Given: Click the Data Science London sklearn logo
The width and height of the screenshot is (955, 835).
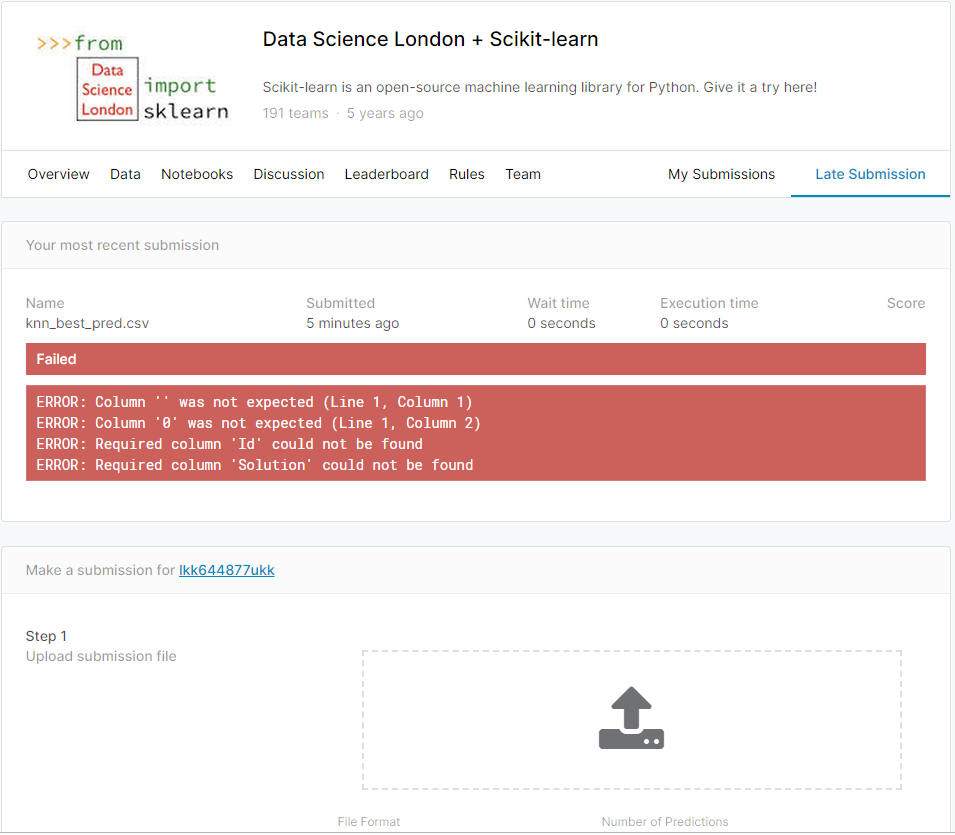Looking at the screenshot, I should [x=132, y=77].
